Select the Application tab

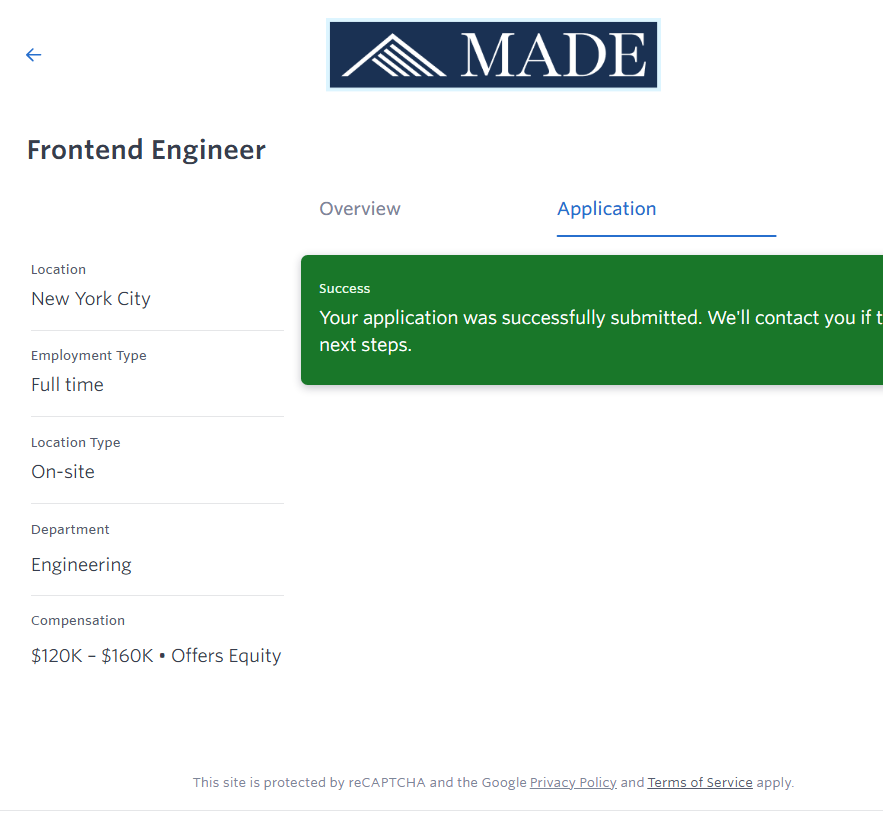(607, 209)
